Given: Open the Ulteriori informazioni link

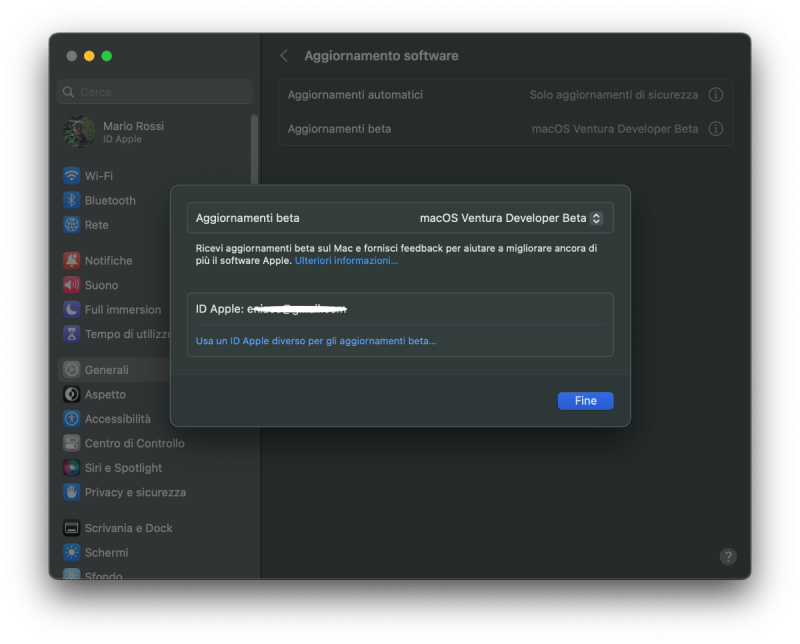Looking at the screenshot, I should (346, 261).
